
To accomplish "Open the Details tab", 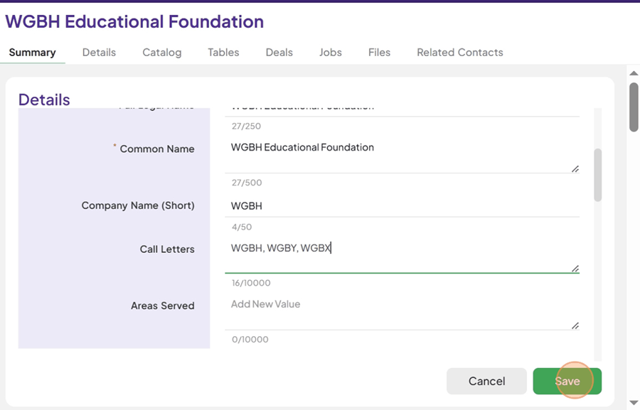I will (99, 52).
